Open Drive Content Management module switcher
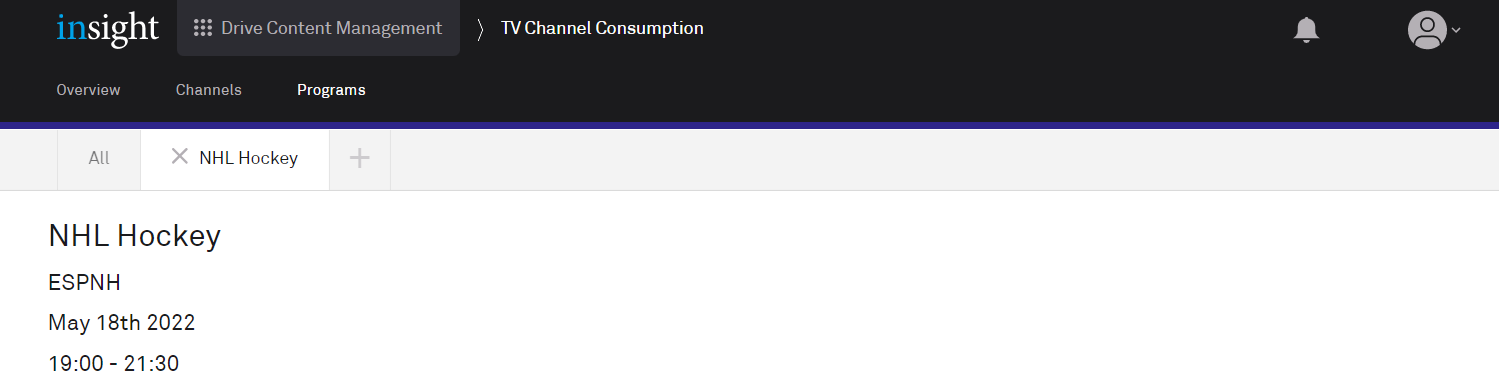The width and height of the screenshot is (1499, 386). tap(318, 28)
